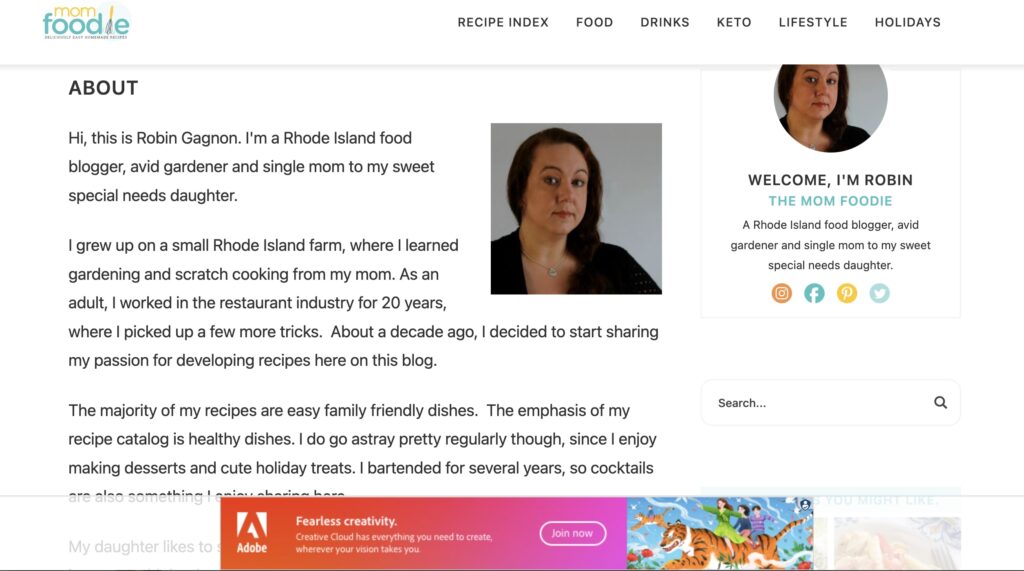Select Keto in the navigation bar
This screenshot has width=1024, height=571.
click(734, 22)
